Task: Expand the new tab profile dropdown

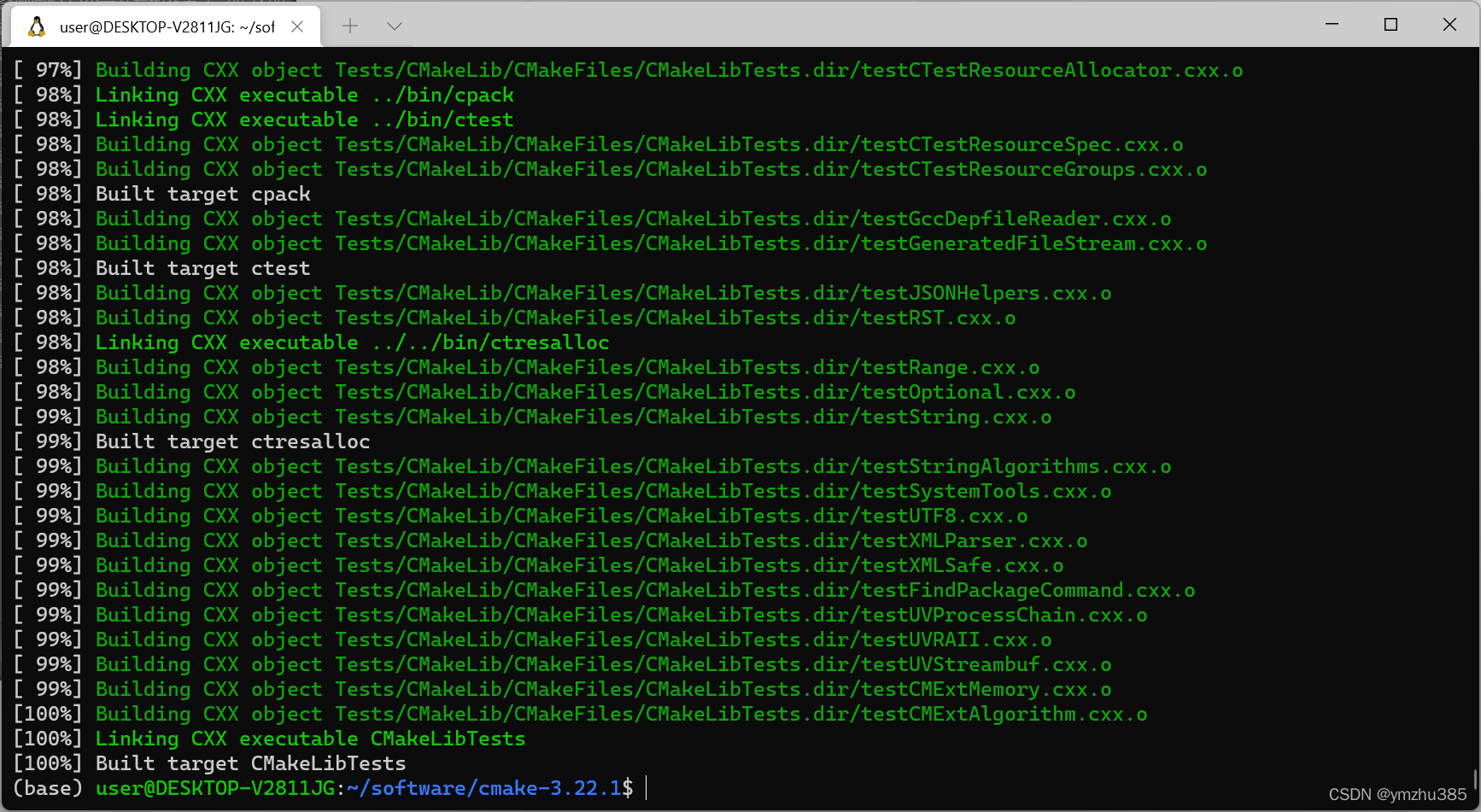Action: tap(395, 26)
